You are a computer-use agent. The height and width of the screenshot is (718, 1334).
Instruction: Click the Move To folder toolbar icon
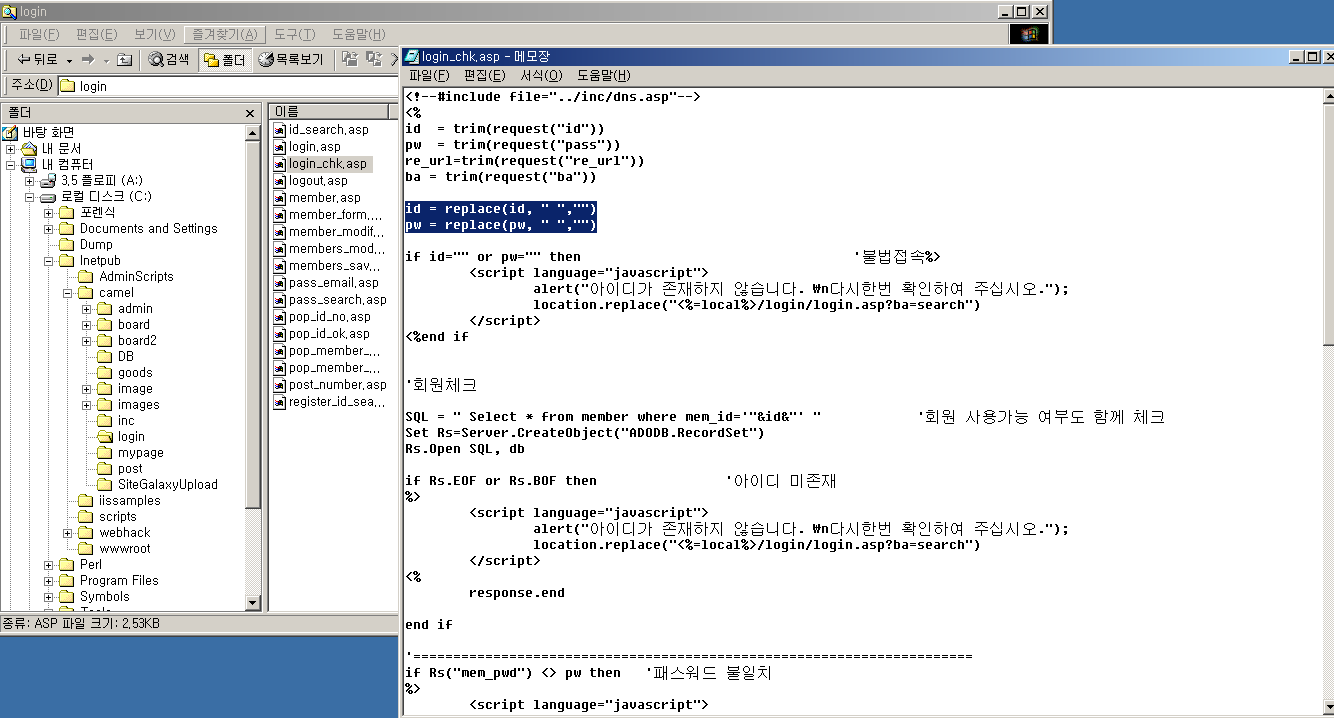coord(350,60)
